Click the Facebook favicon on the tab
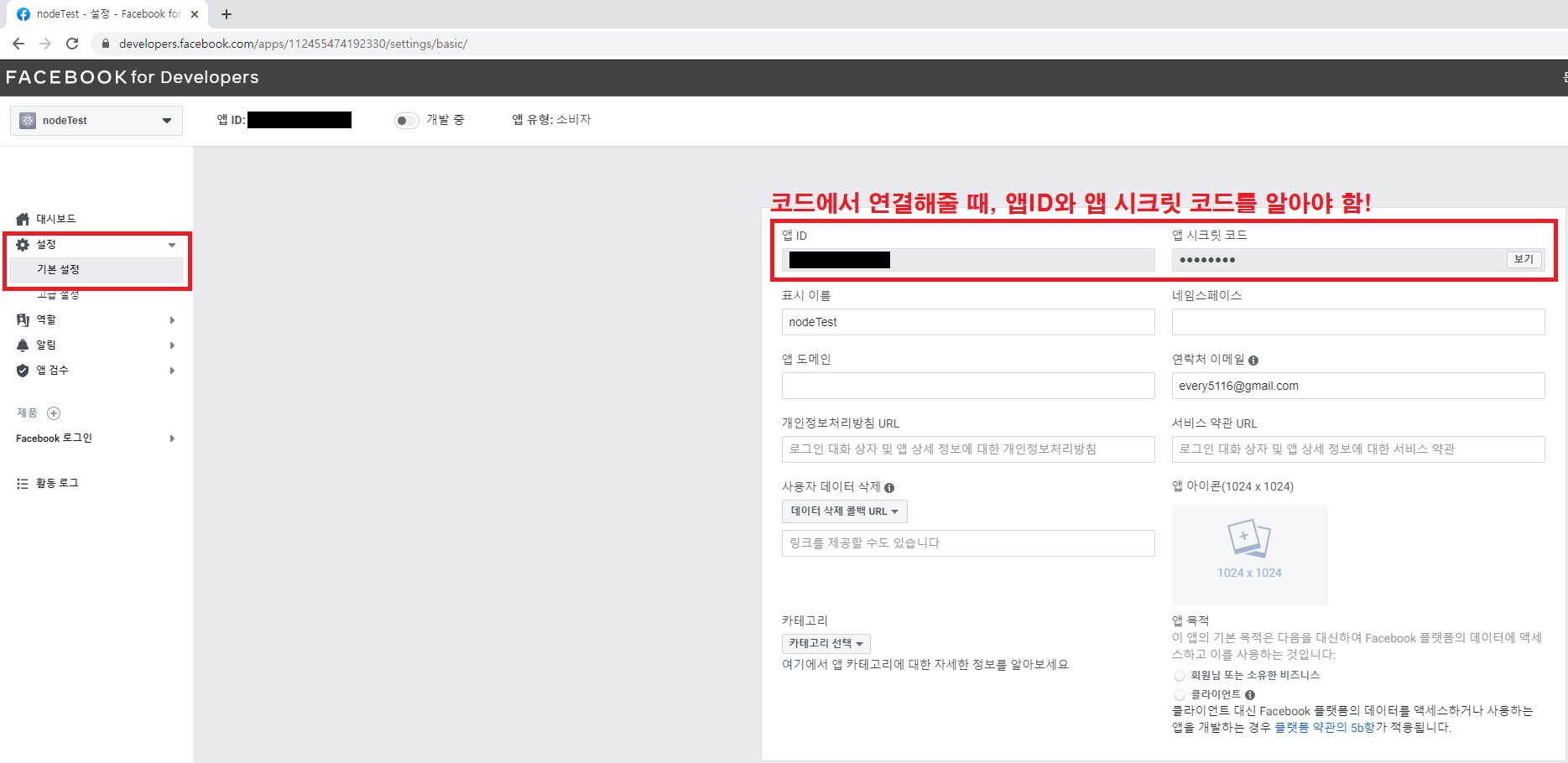Viewport: 1568px width, 763px height. 23,14
